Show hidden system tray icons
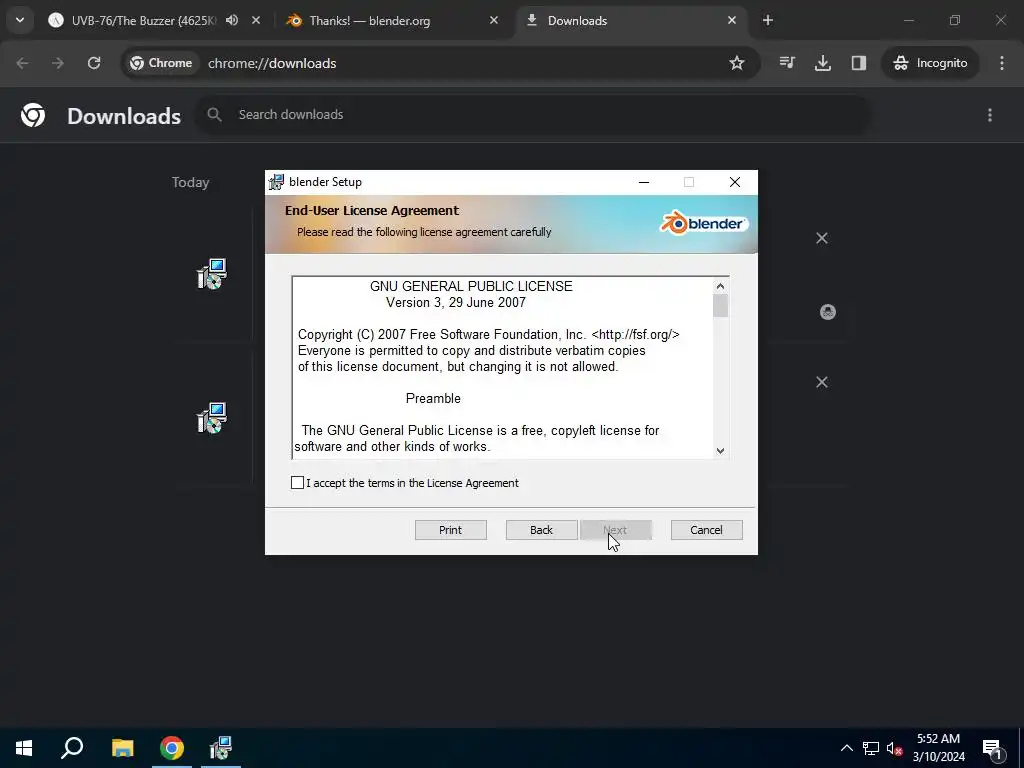The width and height of the screenshot is (1024, 768). [846, 748]
